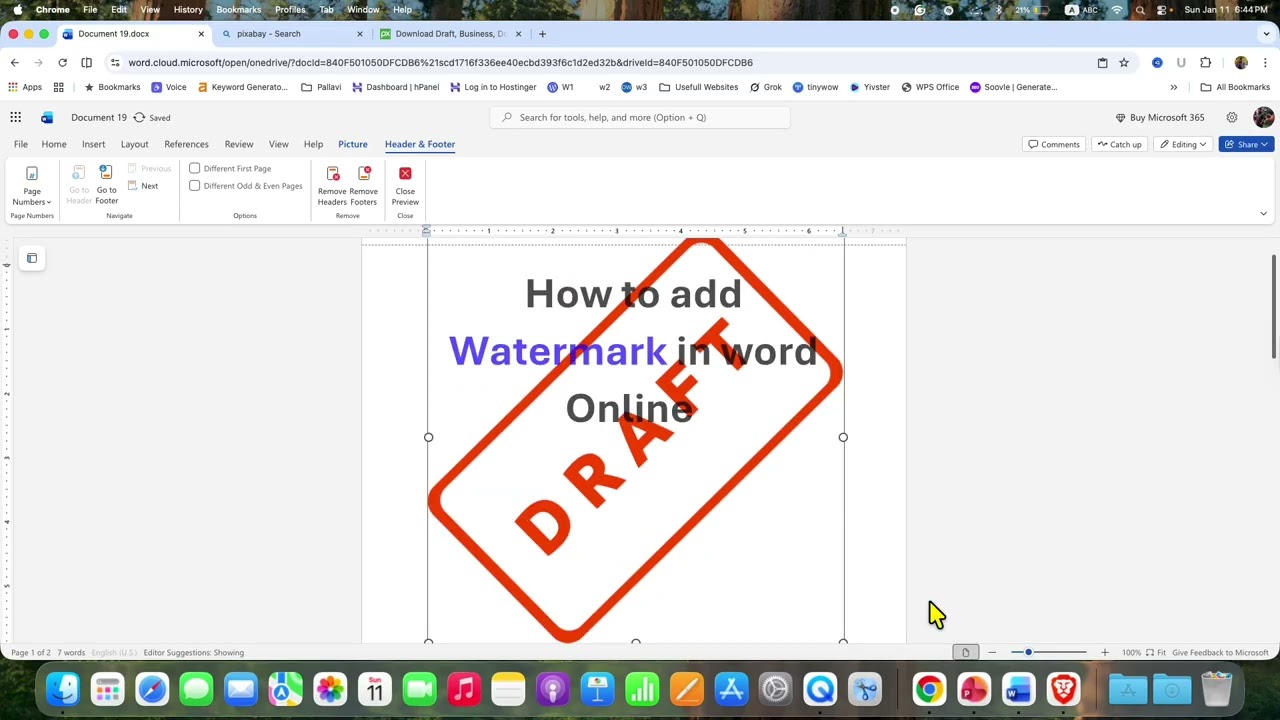The image size is (1280, 720).
Task: Remove Headers from the document
Action: coord(332,186)
